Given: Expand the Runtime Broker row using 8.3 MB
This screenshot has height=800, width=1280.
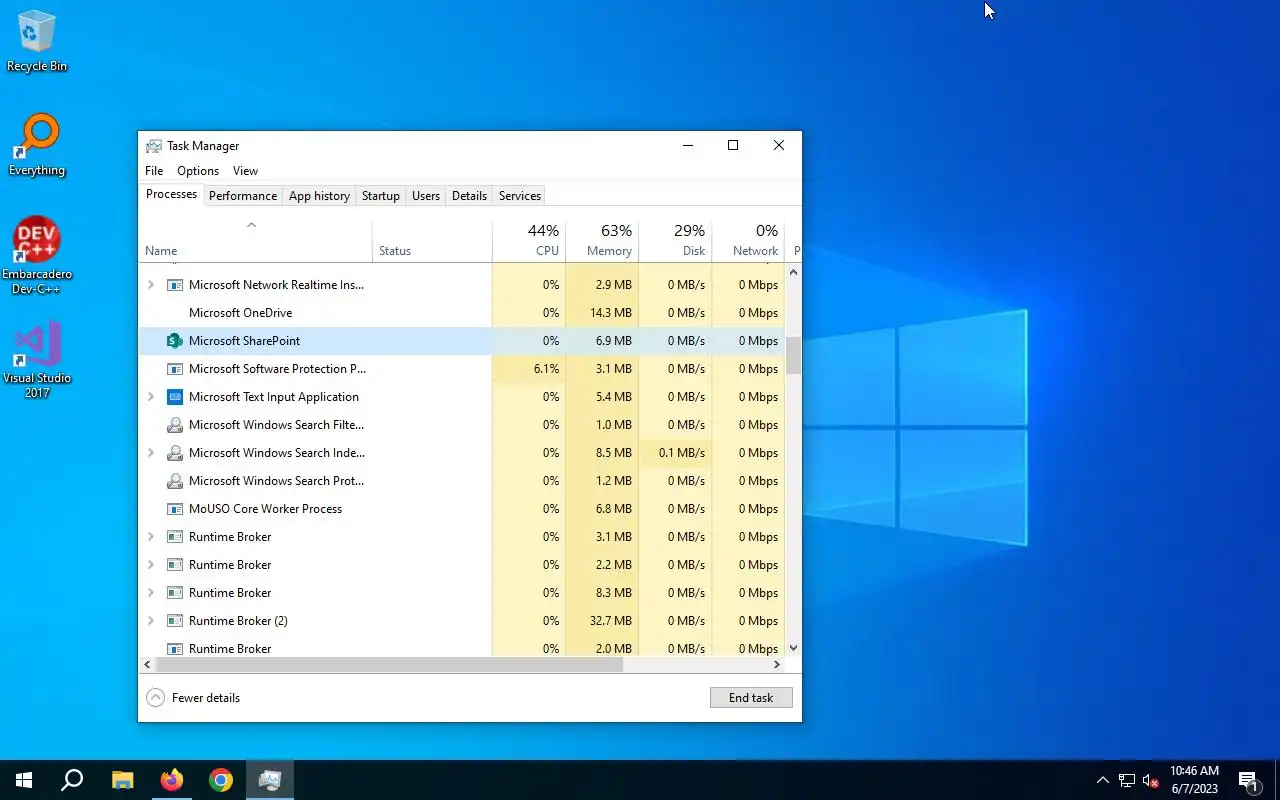Looking at the screenshot, I should (x=151, y=593).
